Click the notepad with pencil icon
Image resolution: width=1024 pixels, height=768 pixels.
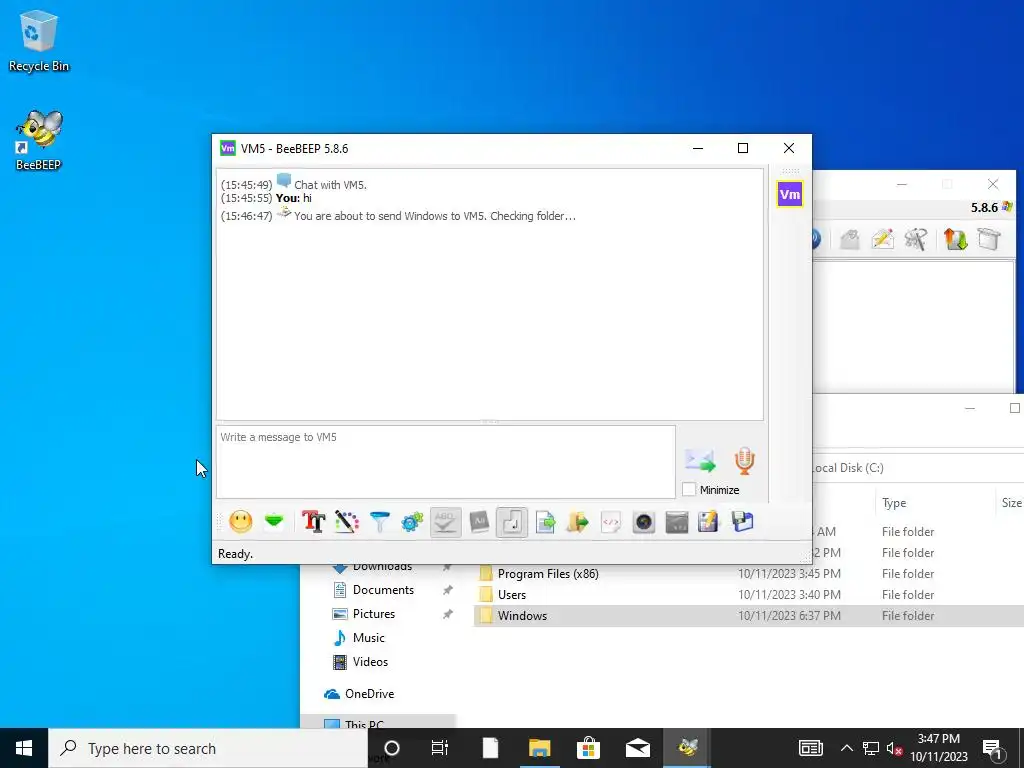pyautogui.click(x=709, y=522)
